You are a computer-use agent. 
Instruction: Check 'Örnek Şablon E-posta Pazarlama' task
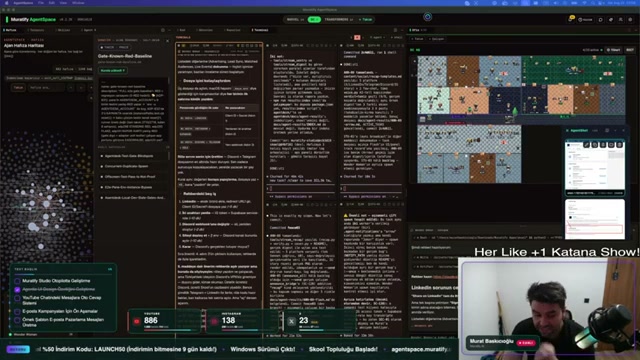click(17, 320)
